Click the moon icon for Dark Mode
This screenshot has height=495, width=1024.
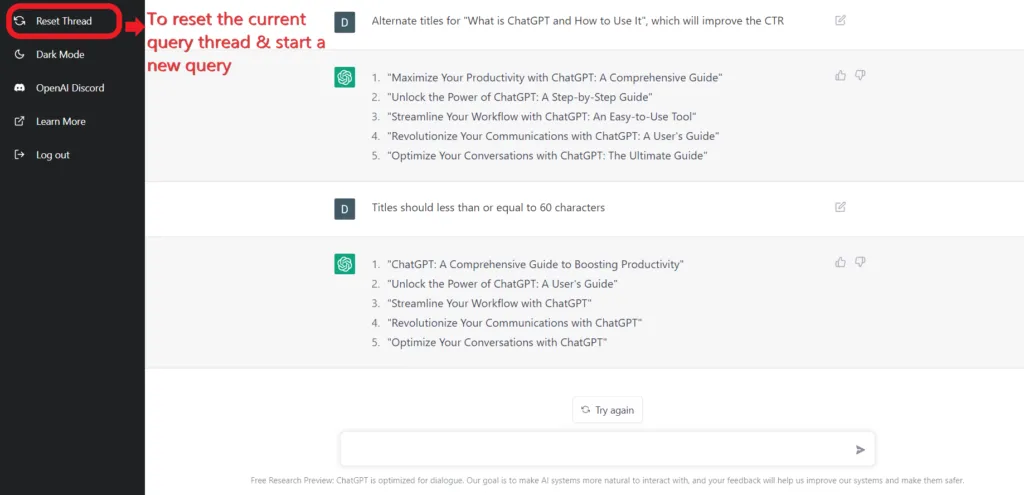click(20, 55)
